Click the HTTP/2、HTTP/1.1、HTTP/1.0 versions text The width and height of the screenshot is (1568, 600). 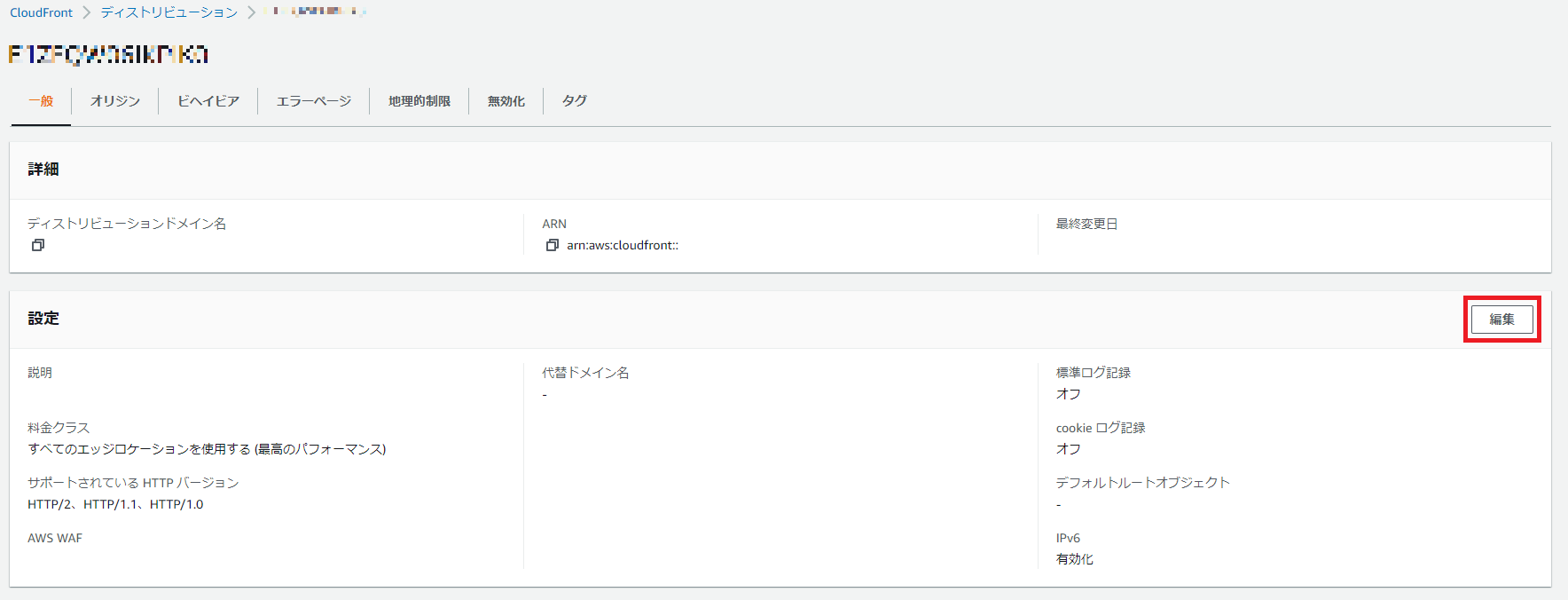(115, 504)
